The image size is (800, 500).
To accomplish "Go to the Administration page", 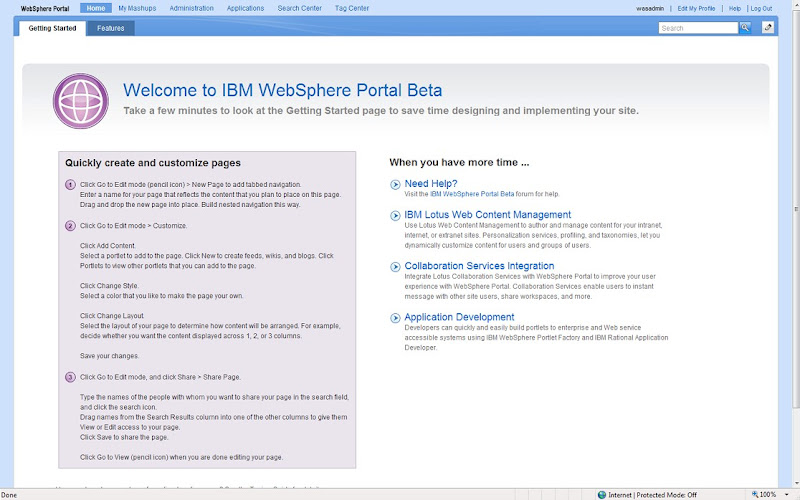I will 191,8.
